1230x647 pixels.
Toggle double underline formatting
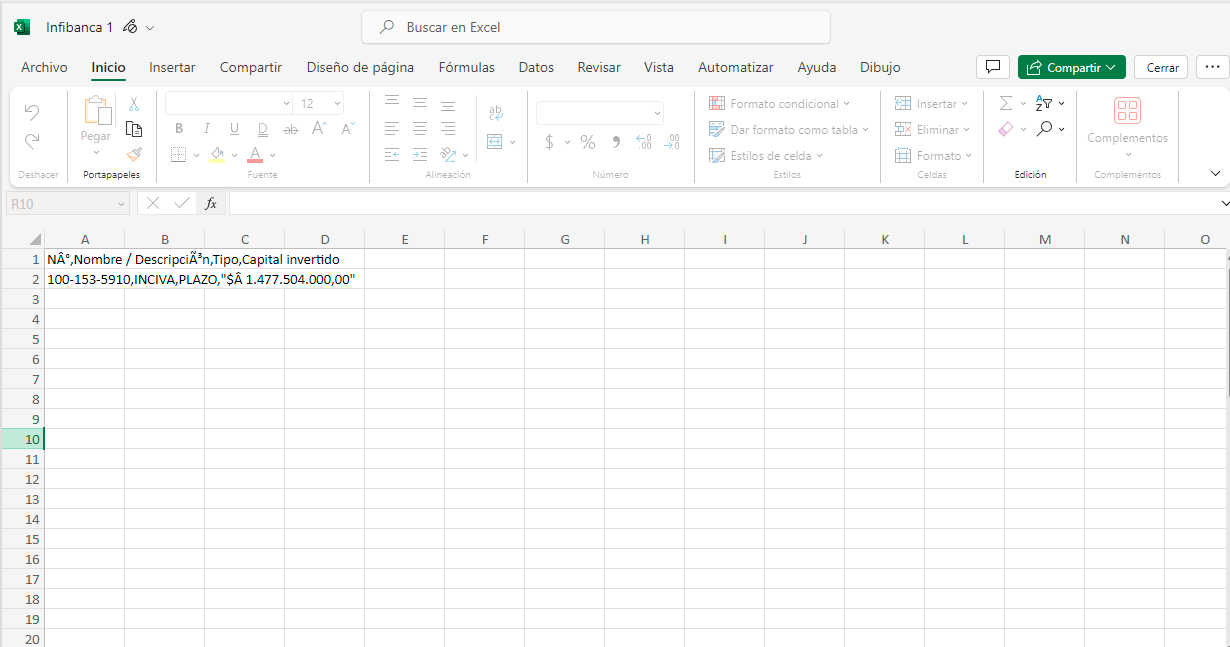tap(263, 129)
